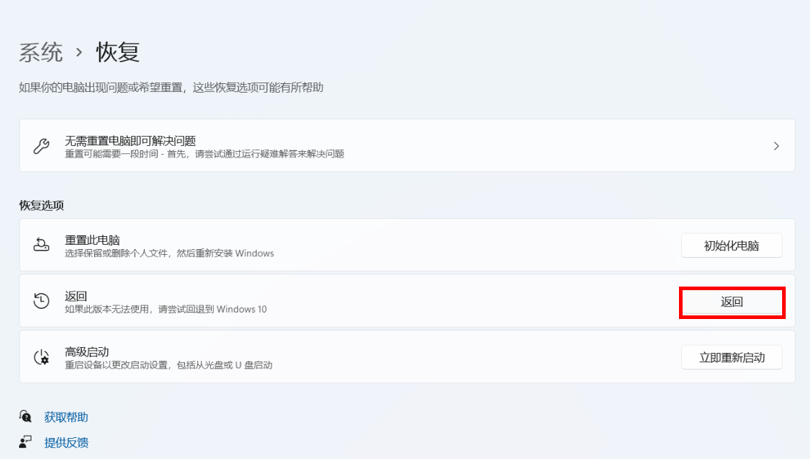This screenshot has height=459, width=810.
Task: Click the Reset this PC (重置此电脑) icon
Action: [x=41, y=245]
